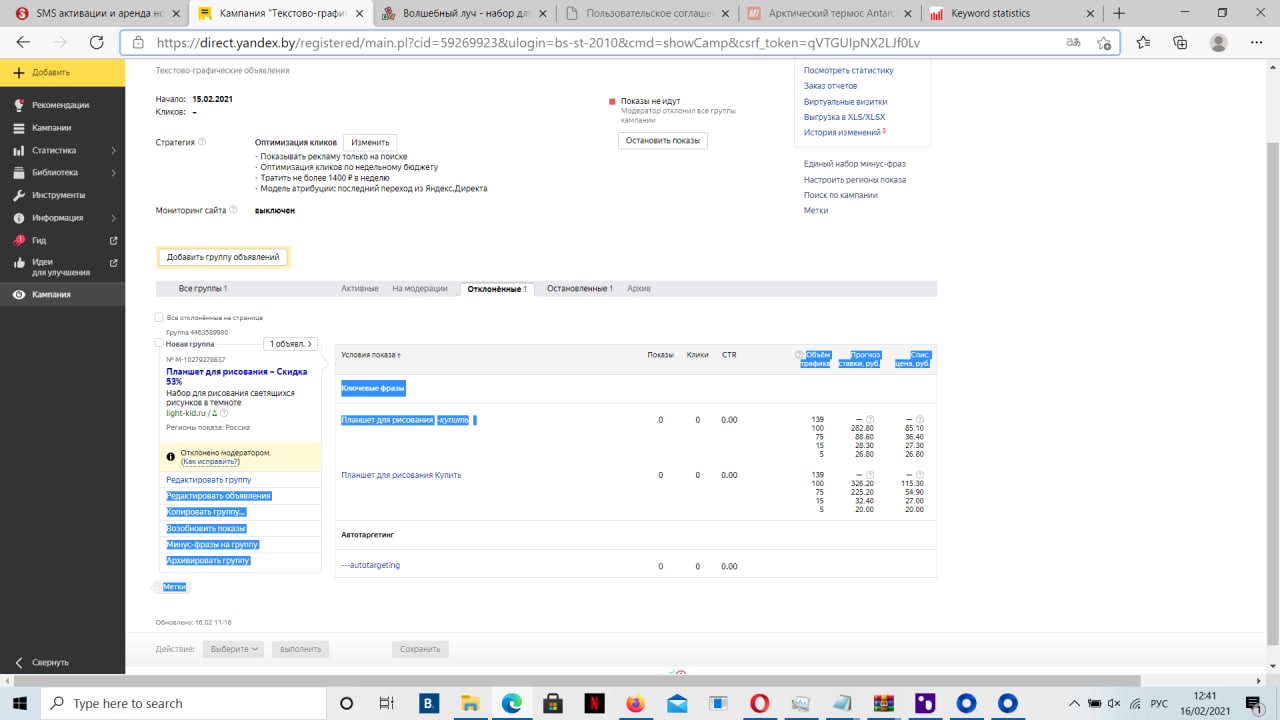Image resolution: width=1280 pixels, height=720 pixels.
Task: Click the light-kid.ru link help icon
Action: coord(224,413)
